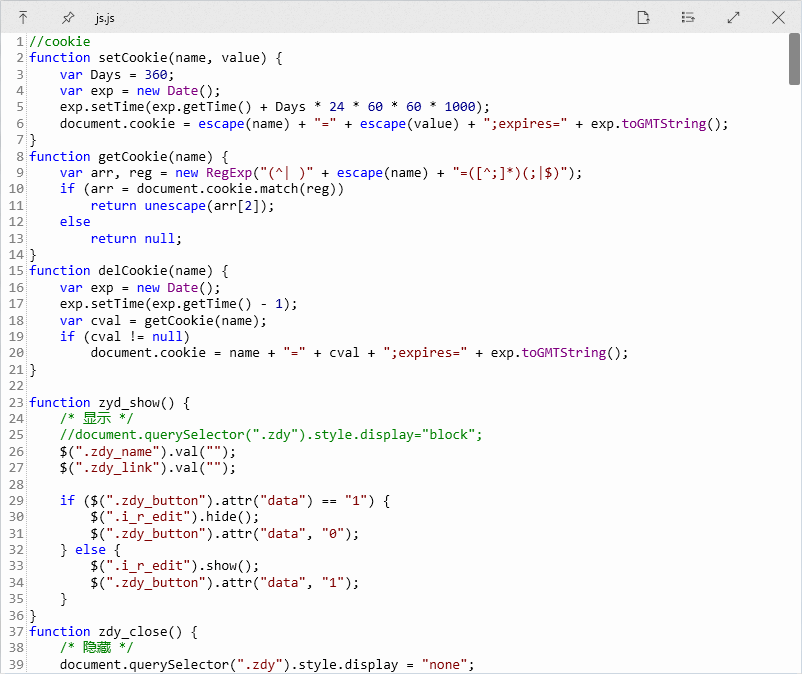Click .show() call on line 33
The image size is (802, 674).
click(x=229, y=566)
